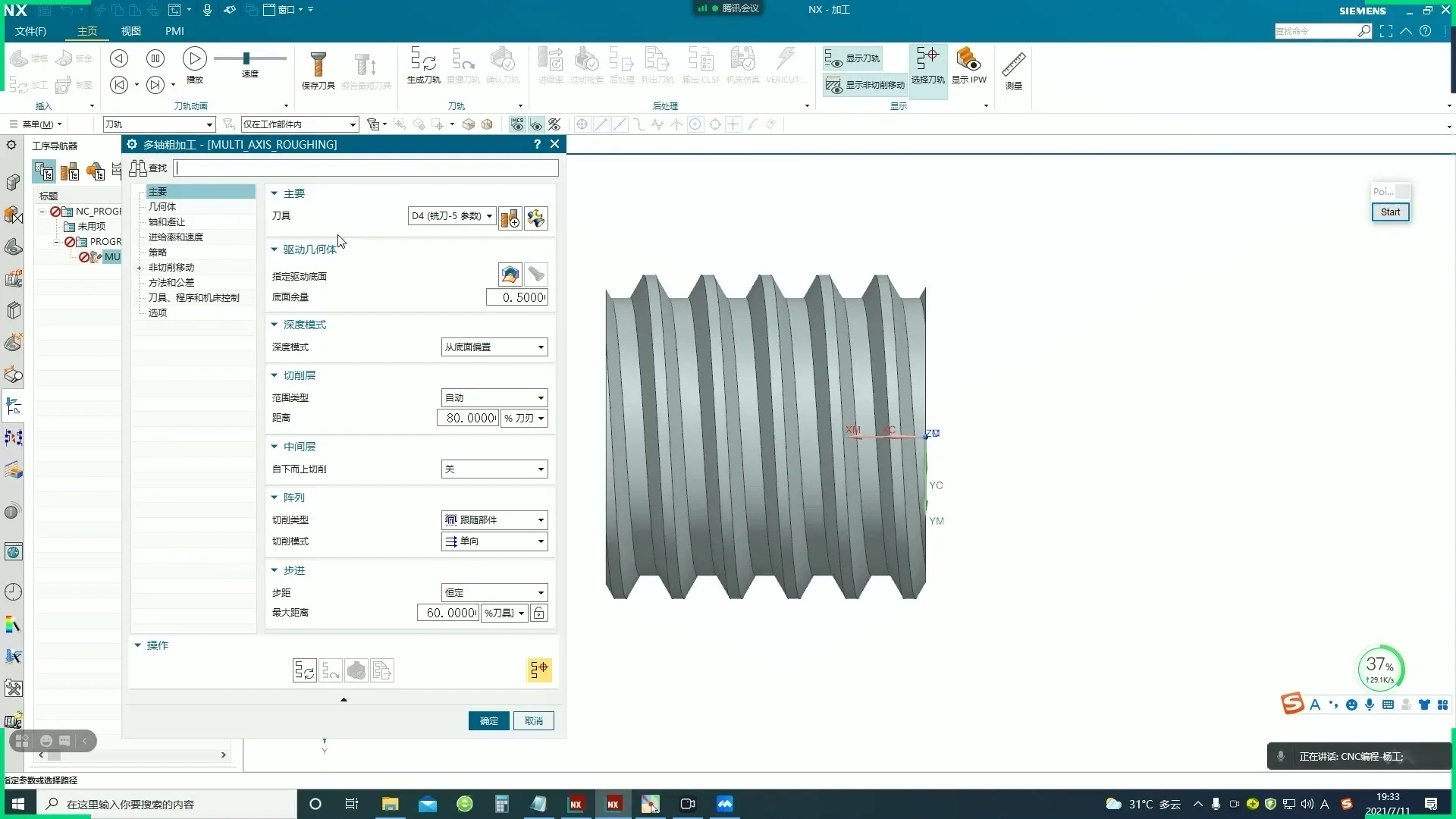The image size is (1456, 819).
Task: Adjust the animation speed slider
Action: point(246,58)
